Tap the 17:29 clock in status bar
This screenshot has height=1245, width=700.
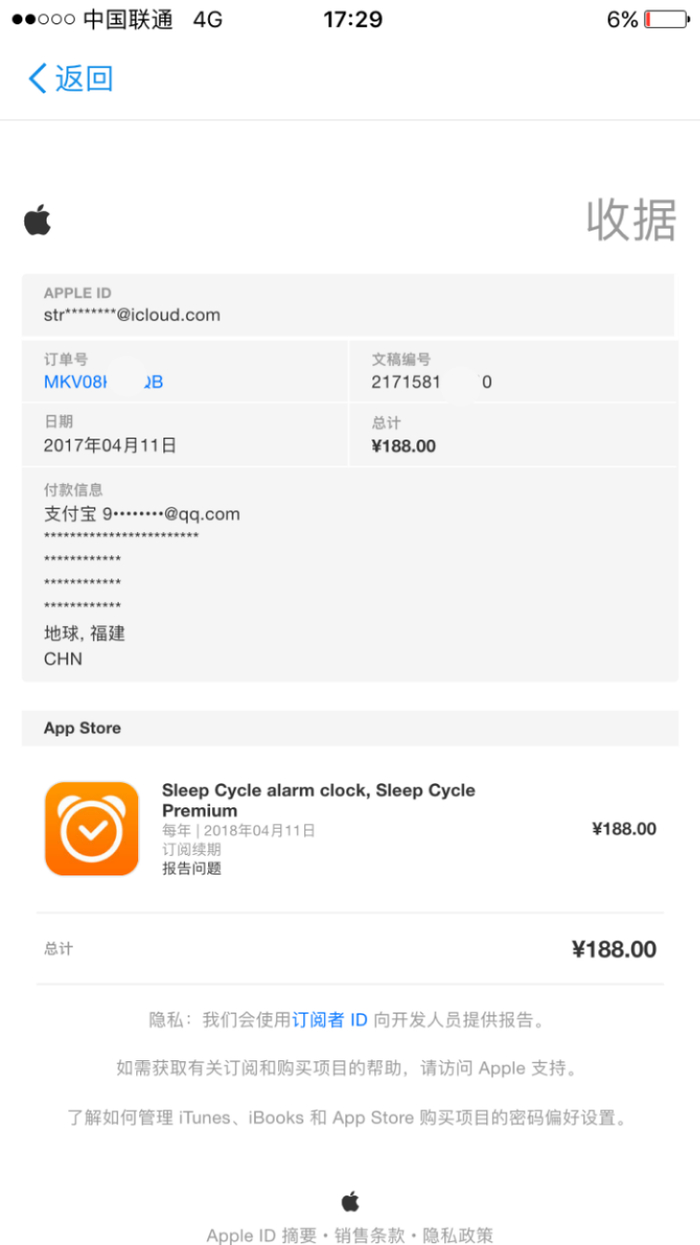(x=352, y=20)
